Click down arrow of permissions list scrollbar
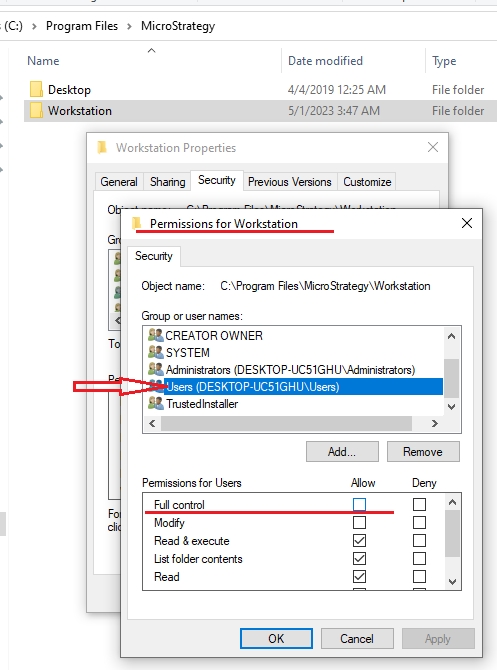This screenshot has height=670, width=497. 453,582
